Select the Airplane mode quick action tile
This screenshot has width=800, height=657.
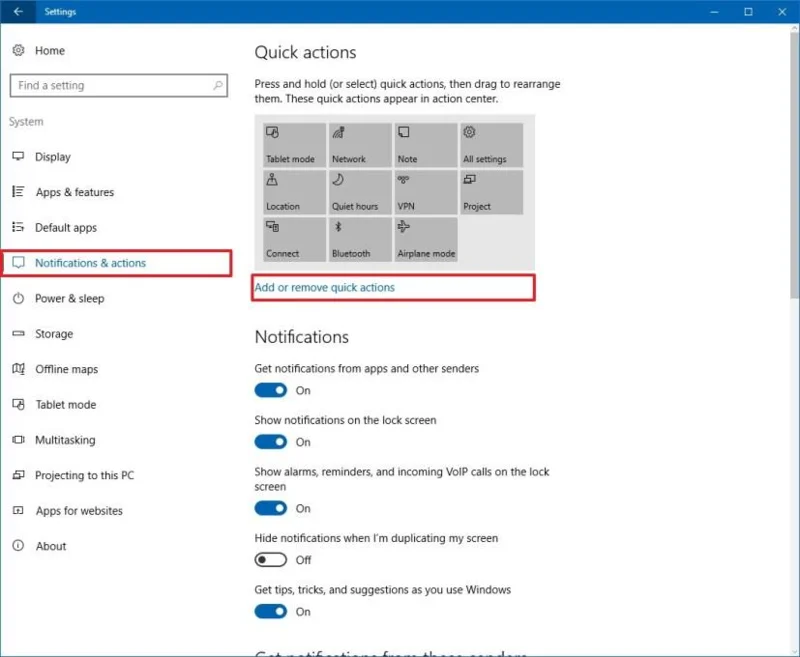point(426,240)
